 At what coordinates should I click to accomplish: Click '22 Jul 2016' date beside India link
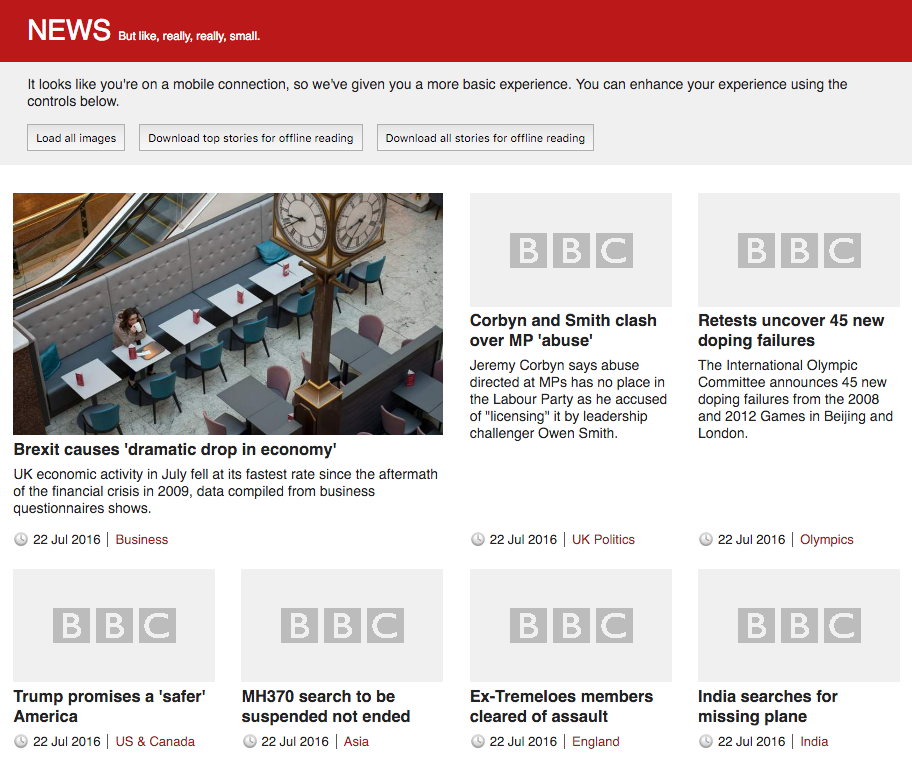tap(751, 741)
